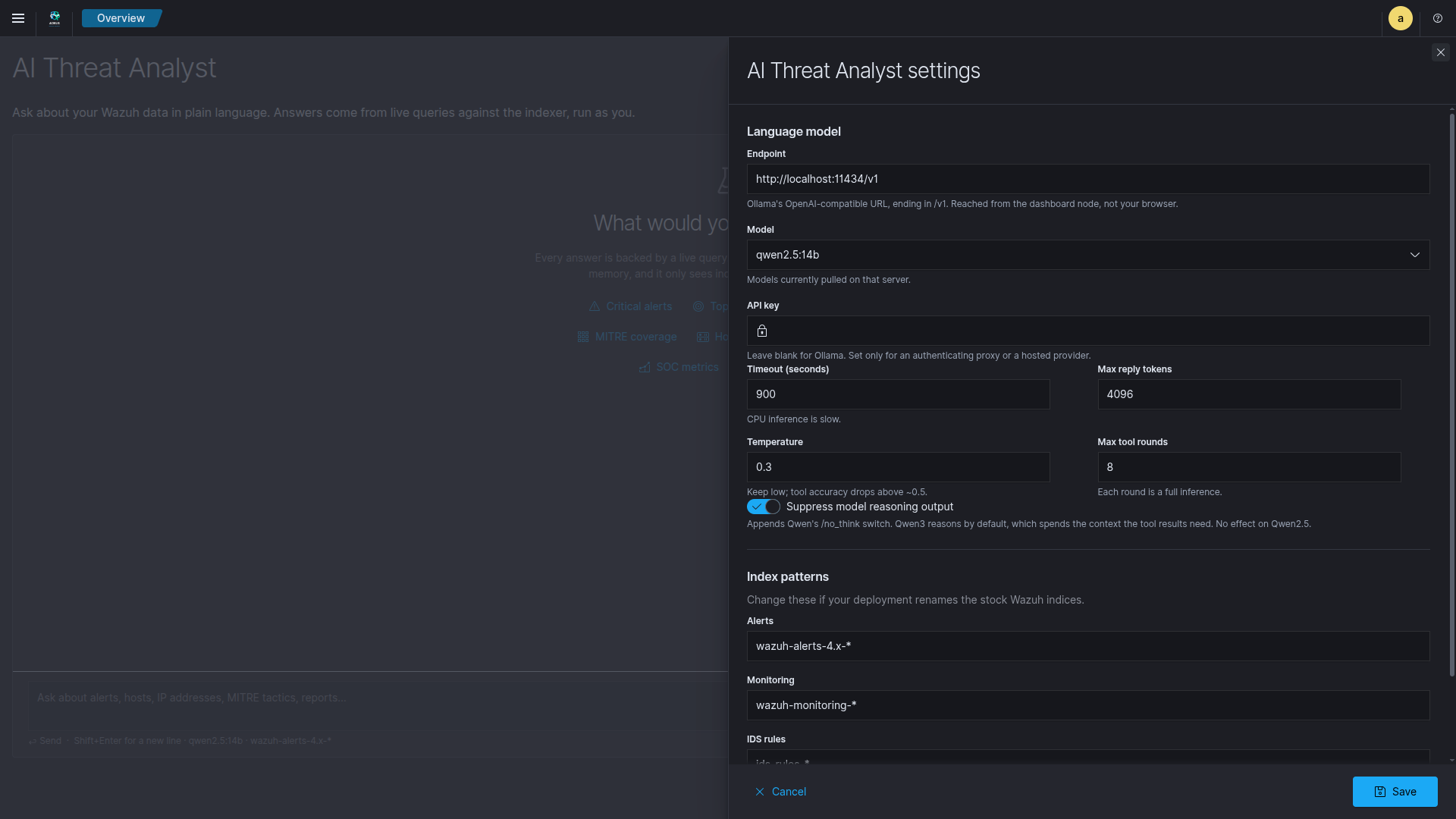Close the settings flyout with X
This screenshot has height=819, width=1456.
point(1441,52)
